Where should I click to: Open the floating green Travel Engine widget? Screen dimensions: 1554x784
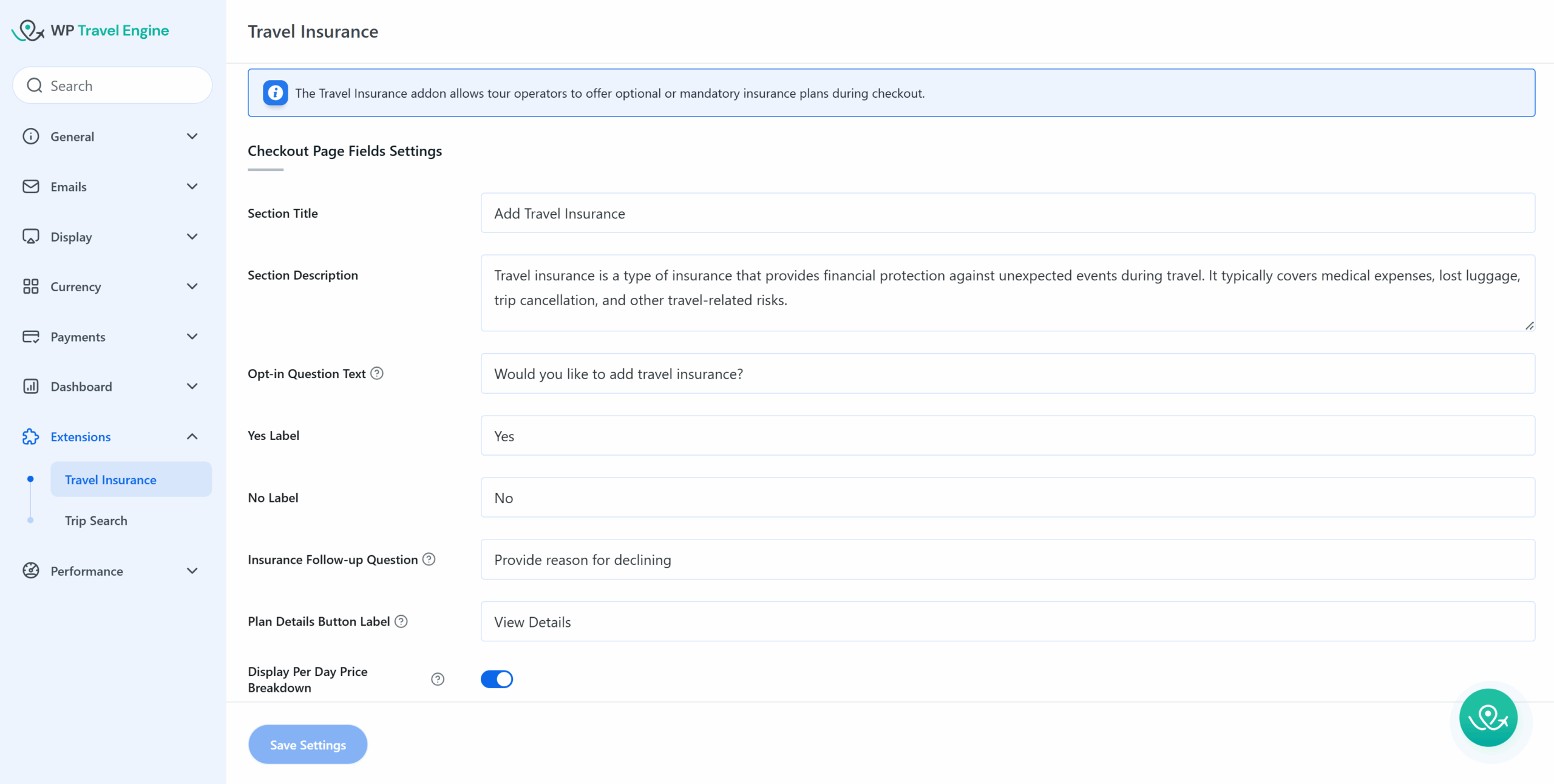click(1488, 718)
